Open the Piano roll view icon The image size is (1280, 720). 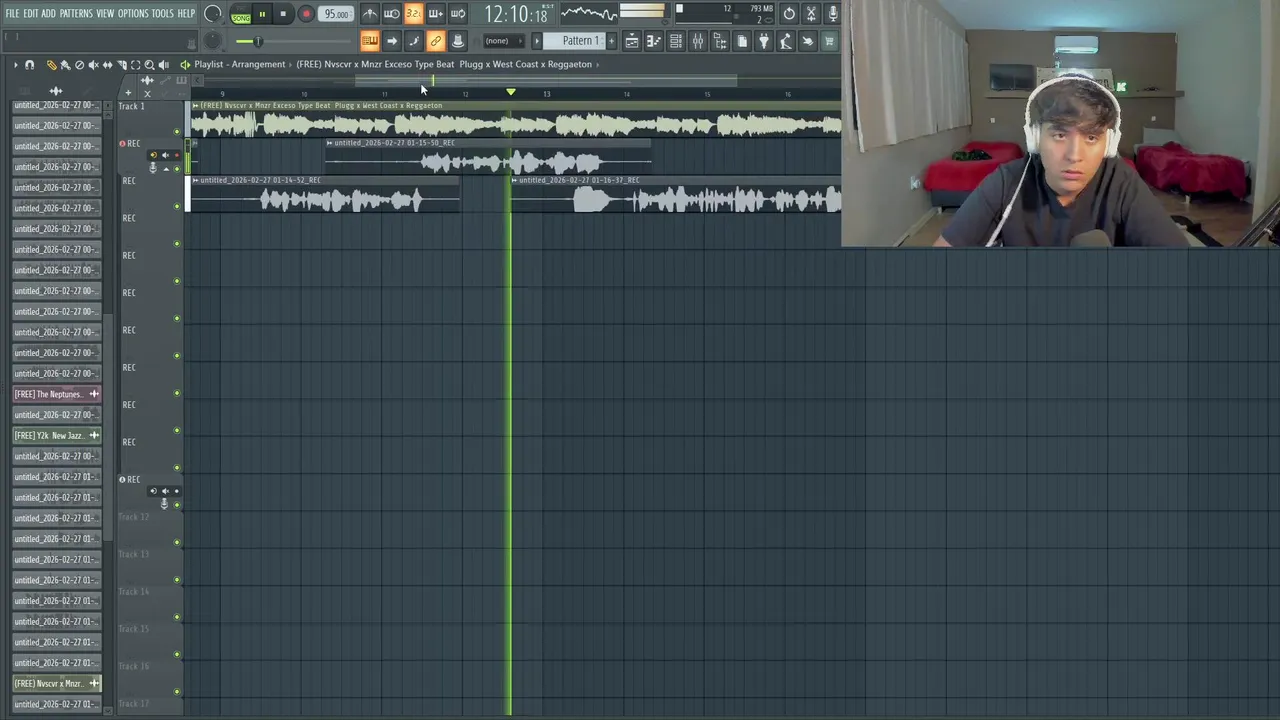654,41
